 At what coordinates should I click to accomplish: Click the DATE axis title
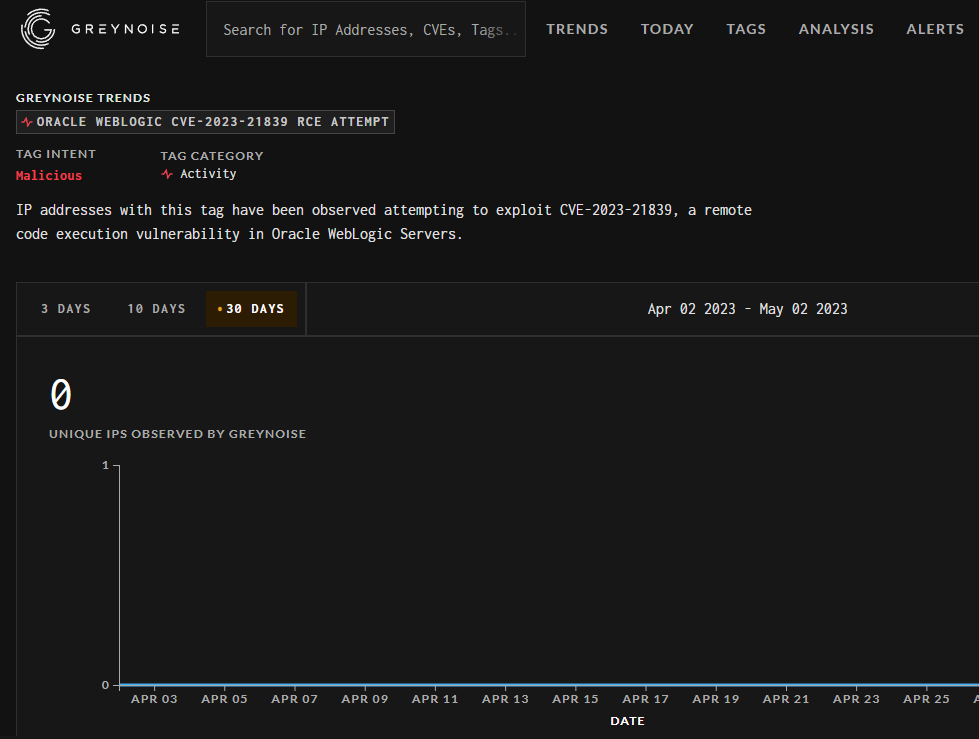(627, 721)
